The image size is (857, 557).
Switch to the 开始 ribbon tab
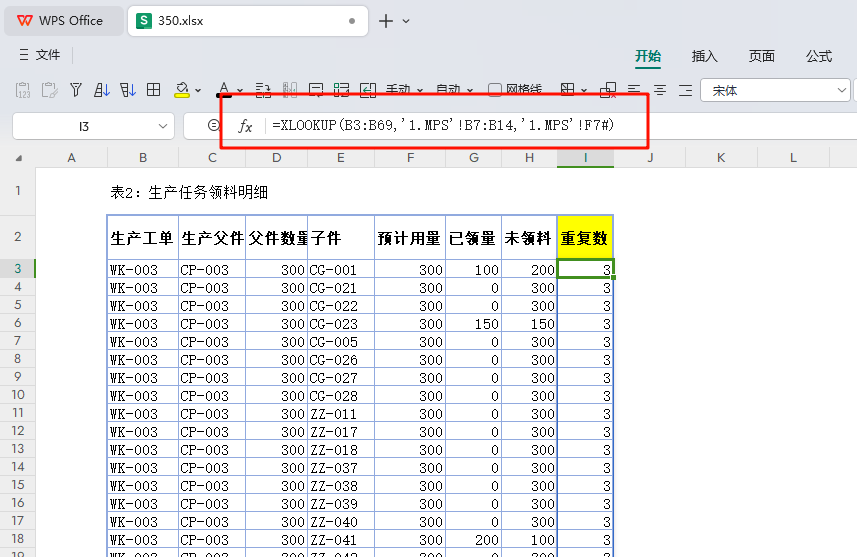coord(648,56)
